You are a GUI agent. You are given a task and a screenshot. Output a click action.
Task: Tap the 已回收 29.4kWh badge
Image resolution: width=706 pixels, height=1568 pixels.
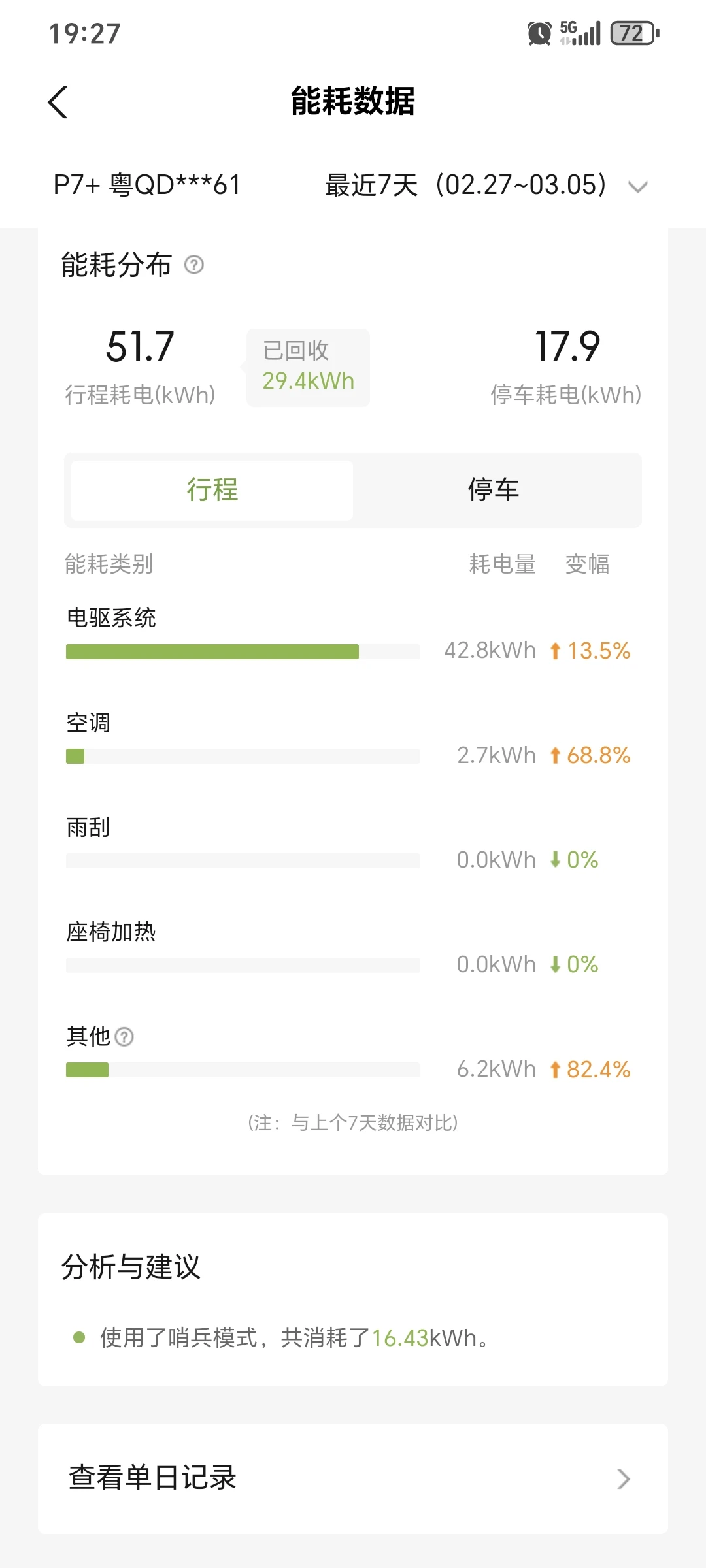pos(308,367)
